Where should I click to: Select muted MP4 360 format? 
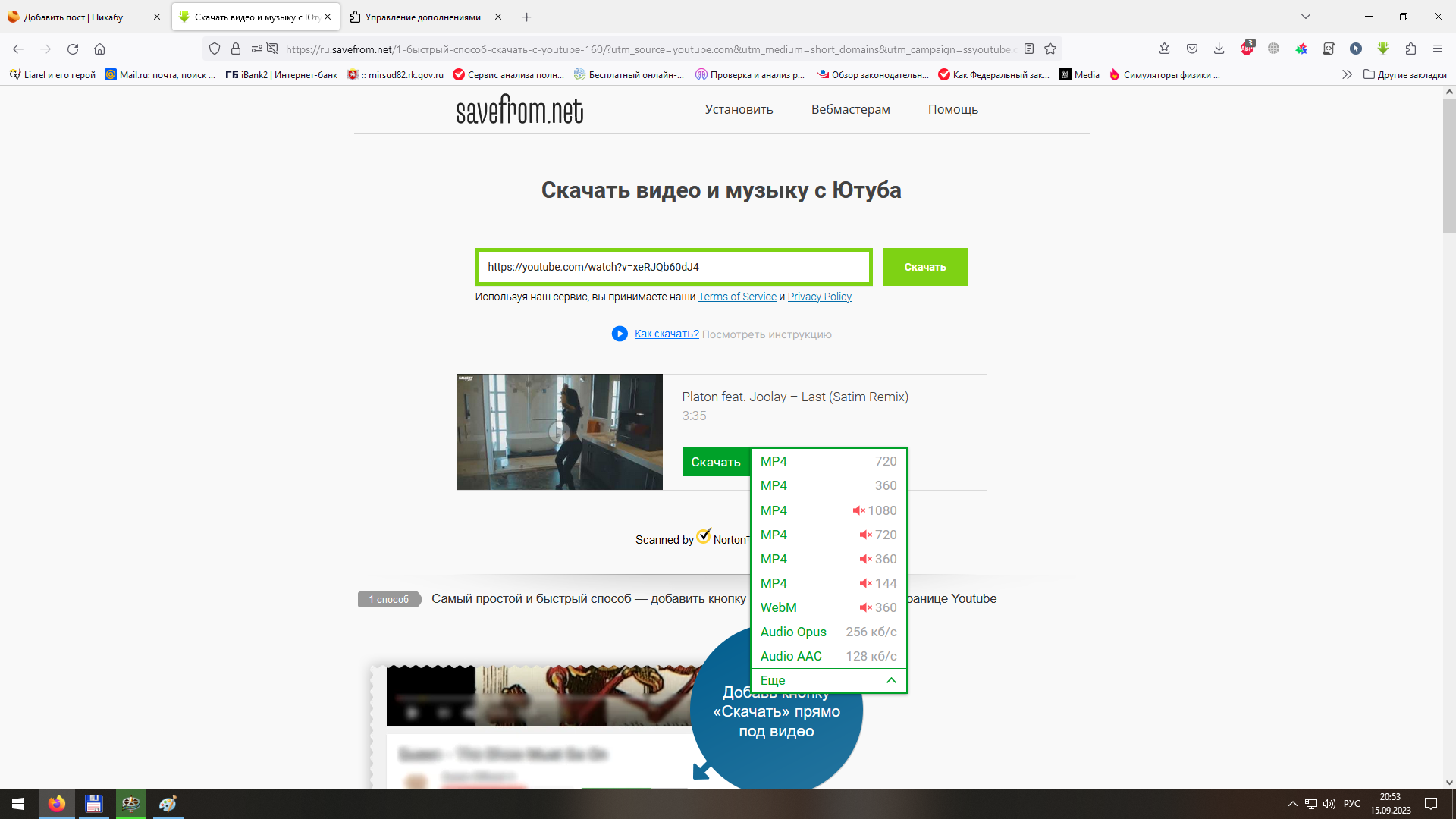829,559
